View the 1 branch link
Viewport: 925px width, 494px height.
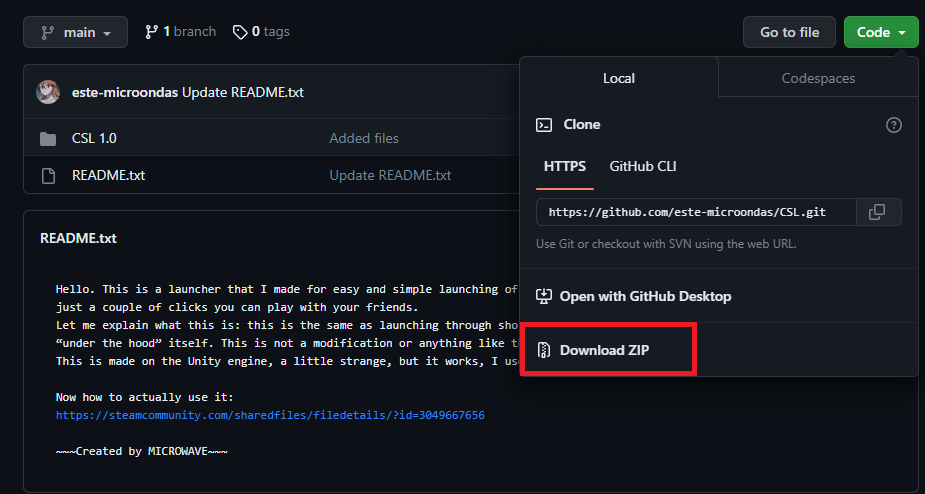coord(181,31)
